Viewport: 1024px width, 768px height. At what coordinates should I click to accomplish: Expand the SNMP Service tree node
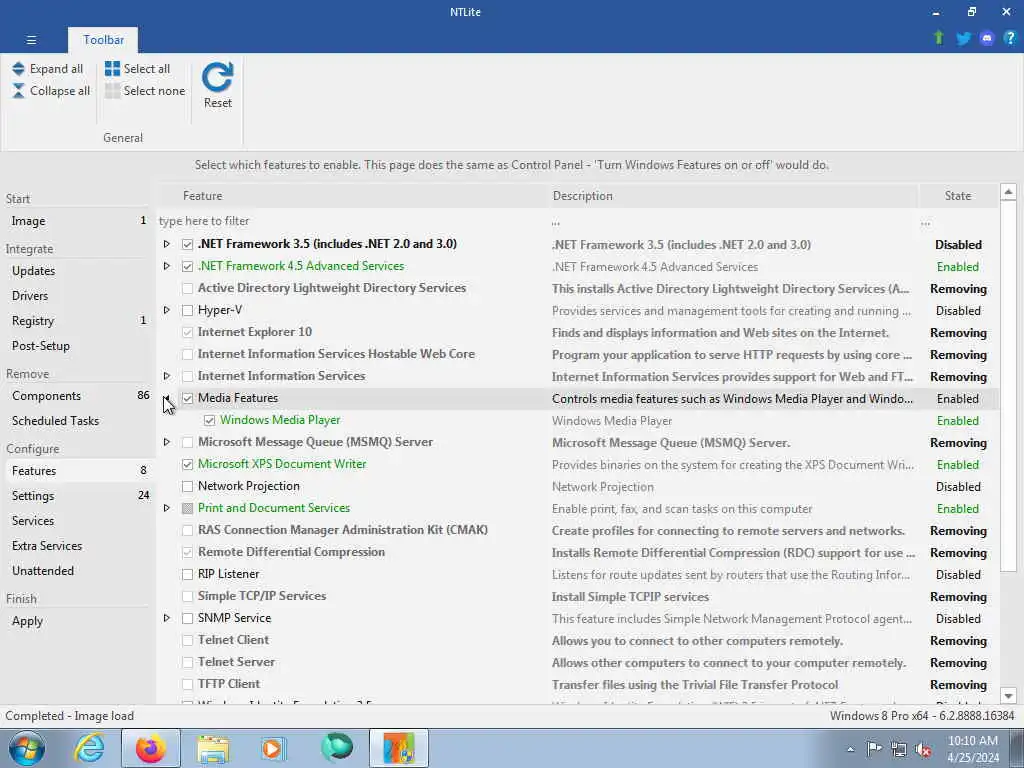tap(167, 618)
